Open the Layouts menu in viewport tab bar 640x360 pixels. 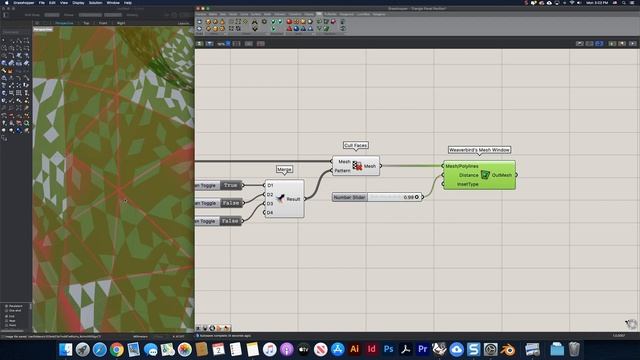tap(184, 23)
